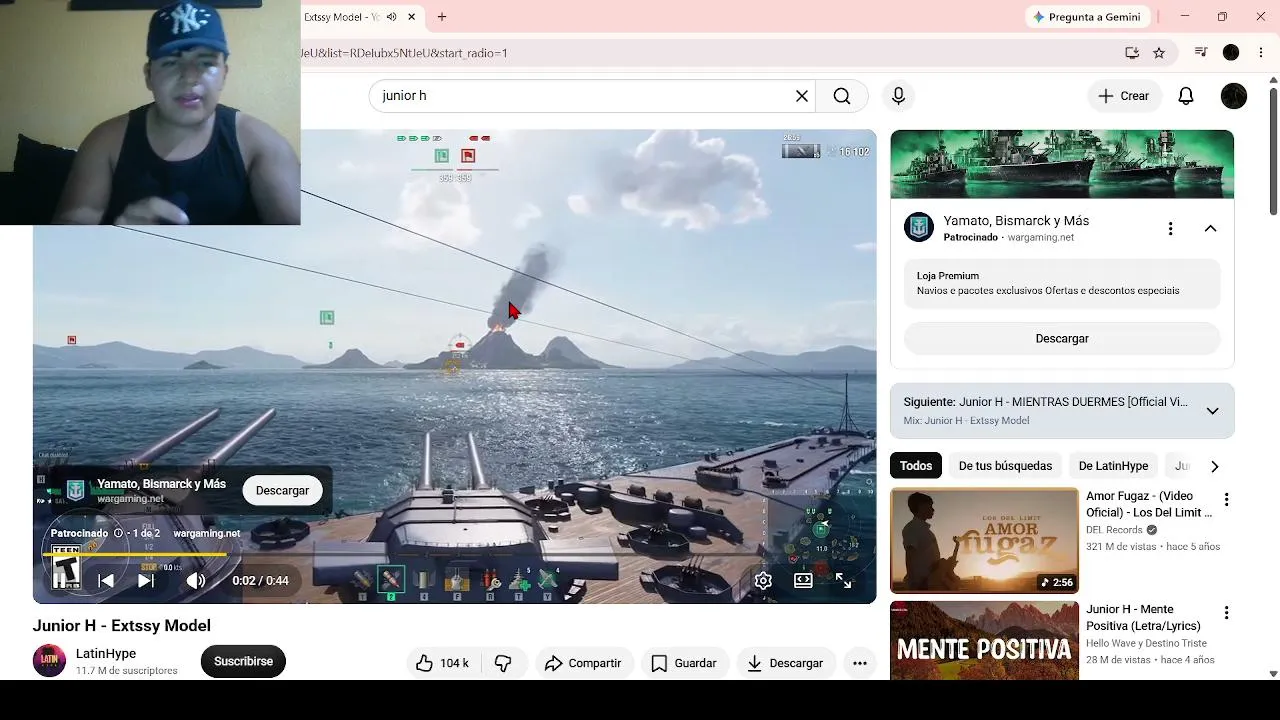This screenshot has height=720, width=1280.
Task: Open video player settings gear
Action: coord(763,581)
